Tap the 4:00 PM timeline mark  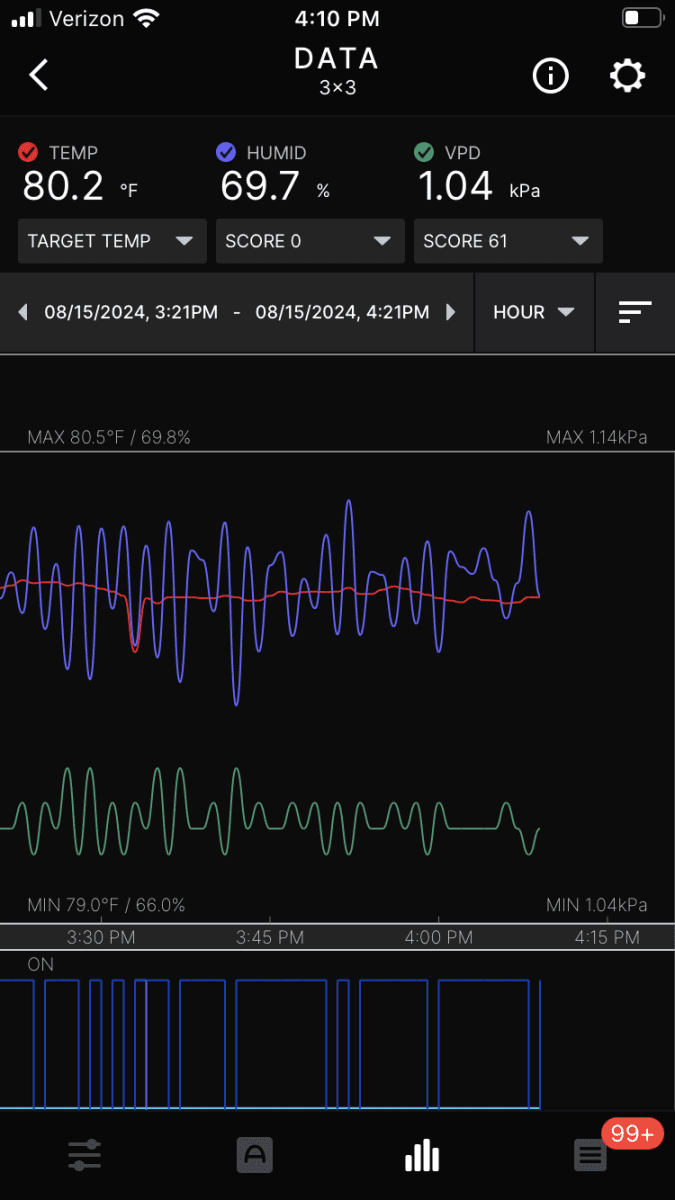pos(439,937)
